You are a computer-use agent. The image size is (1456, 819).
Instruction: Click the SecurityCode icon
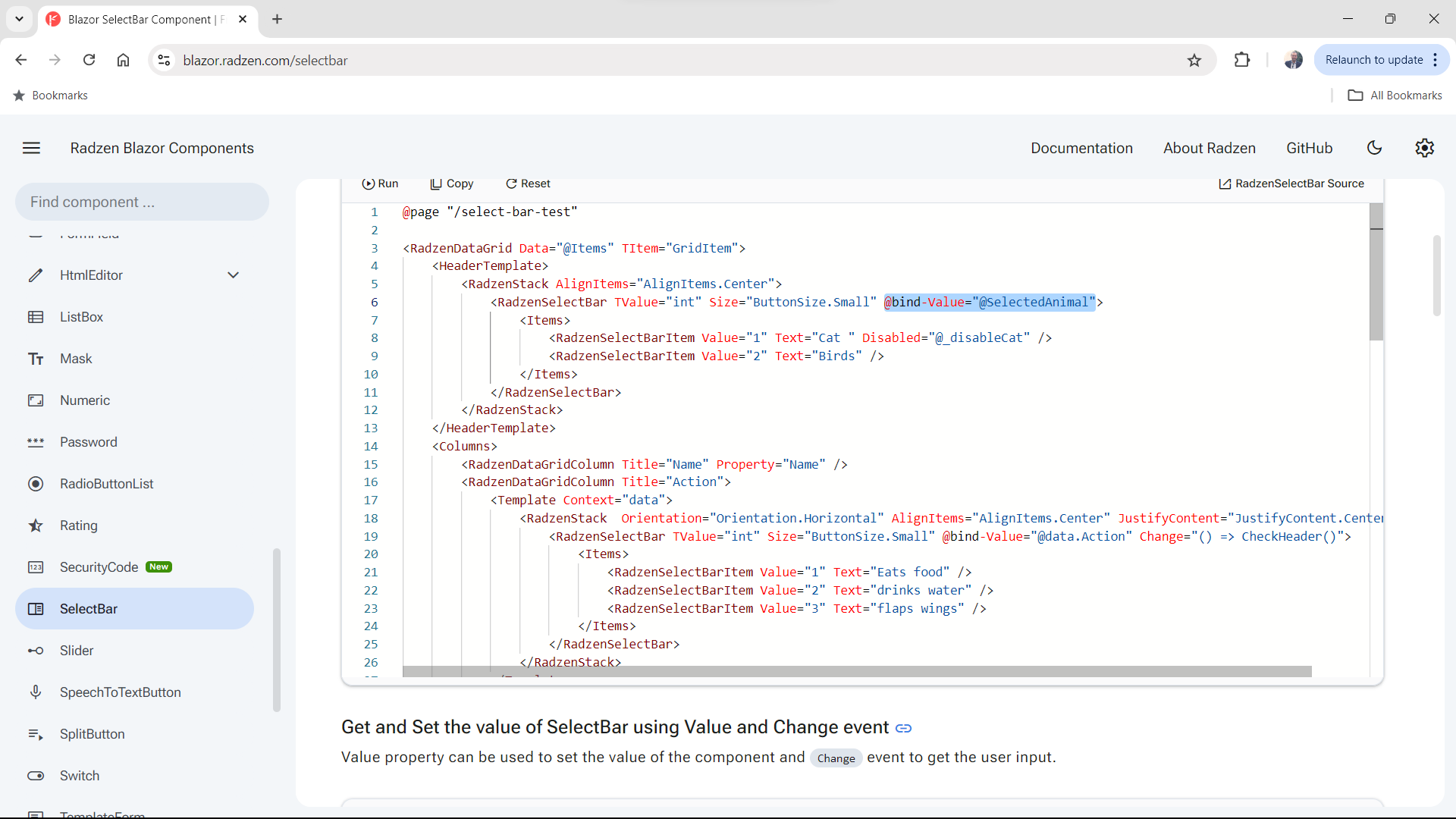click(36, 567)
